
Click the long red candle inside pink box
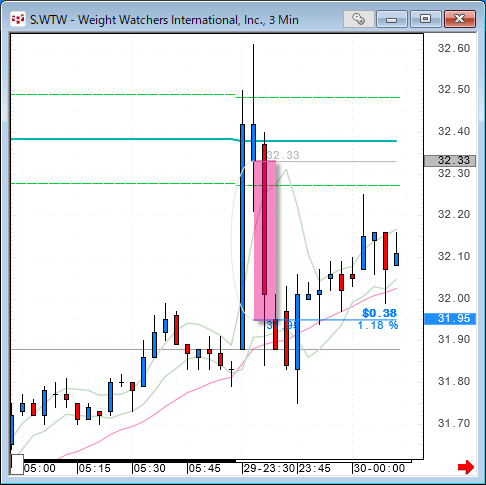coord(264,219)
